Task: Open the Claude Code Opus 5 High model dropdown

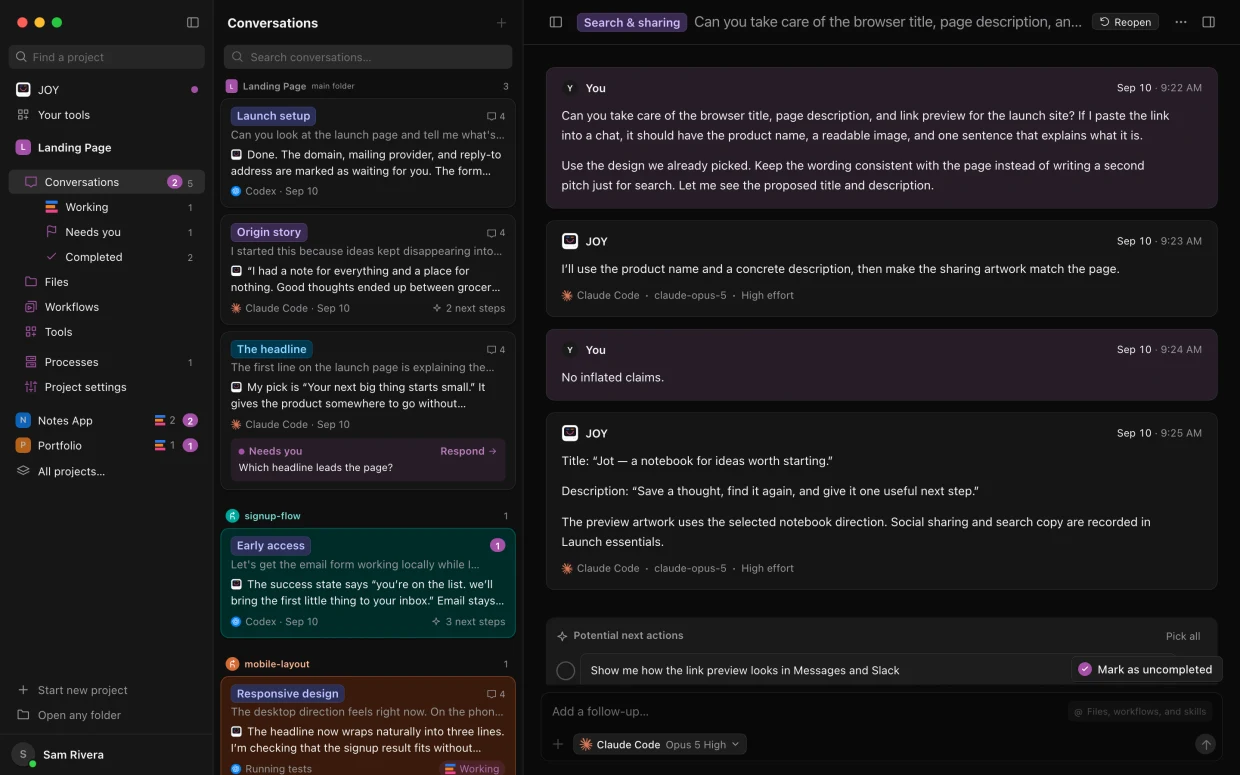Action: click(660, 744)
